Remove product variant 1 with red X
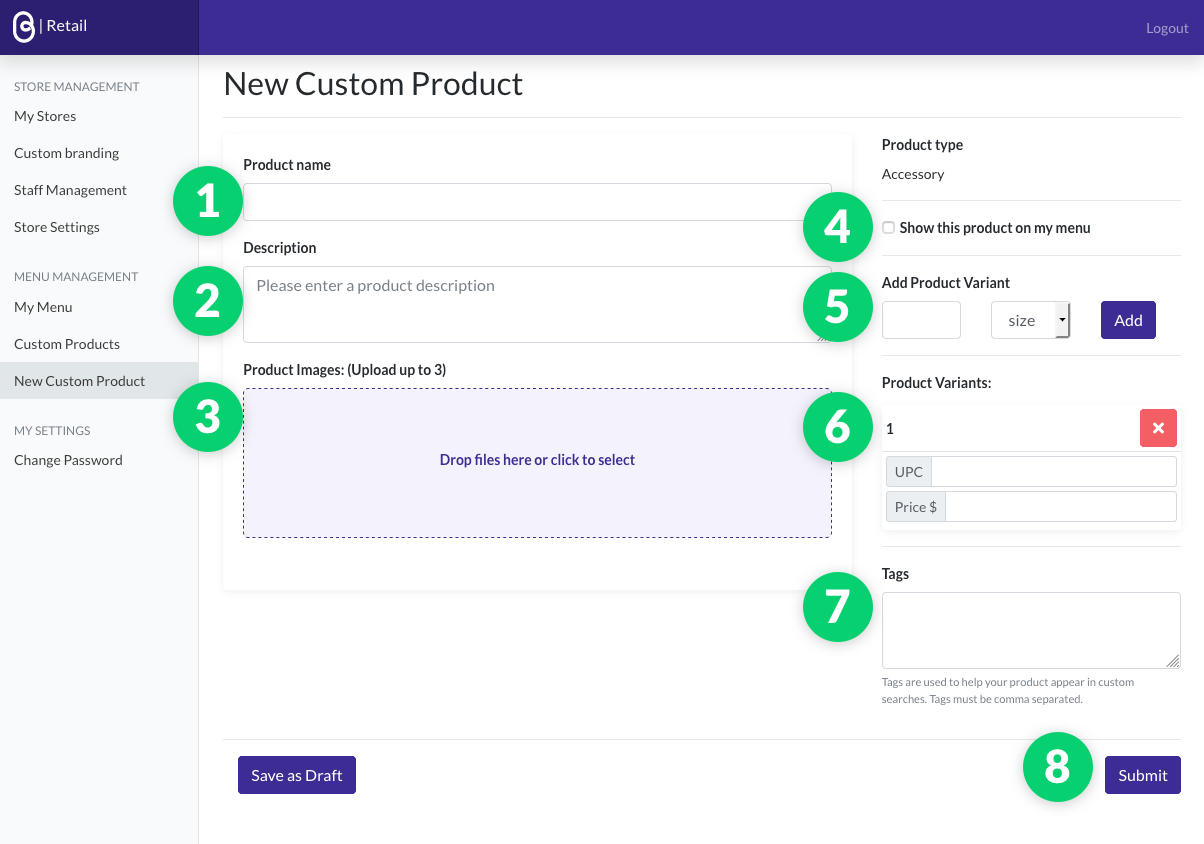This screenshot has height=844, width=1204. click(x=1158, y=428)
